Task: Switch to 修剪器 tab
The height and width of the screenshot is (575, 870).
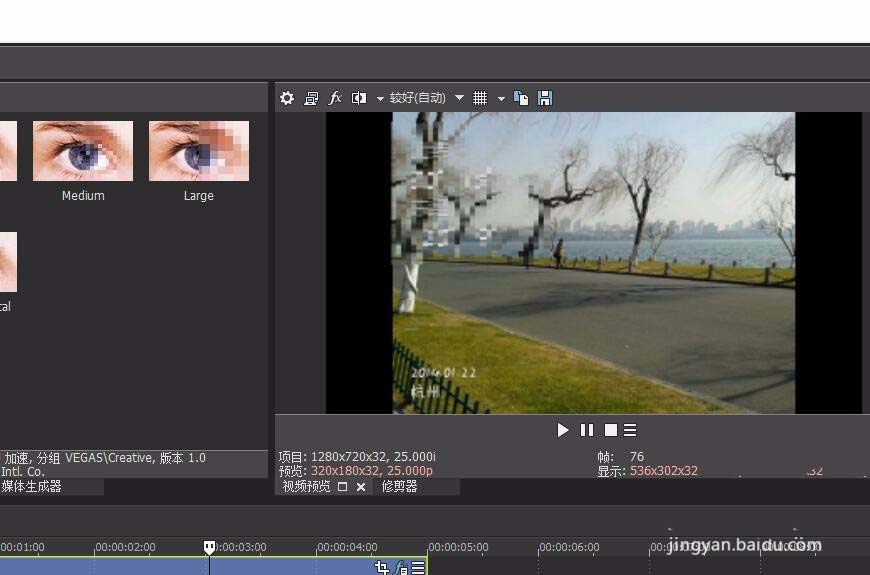Action: point(399,487)
